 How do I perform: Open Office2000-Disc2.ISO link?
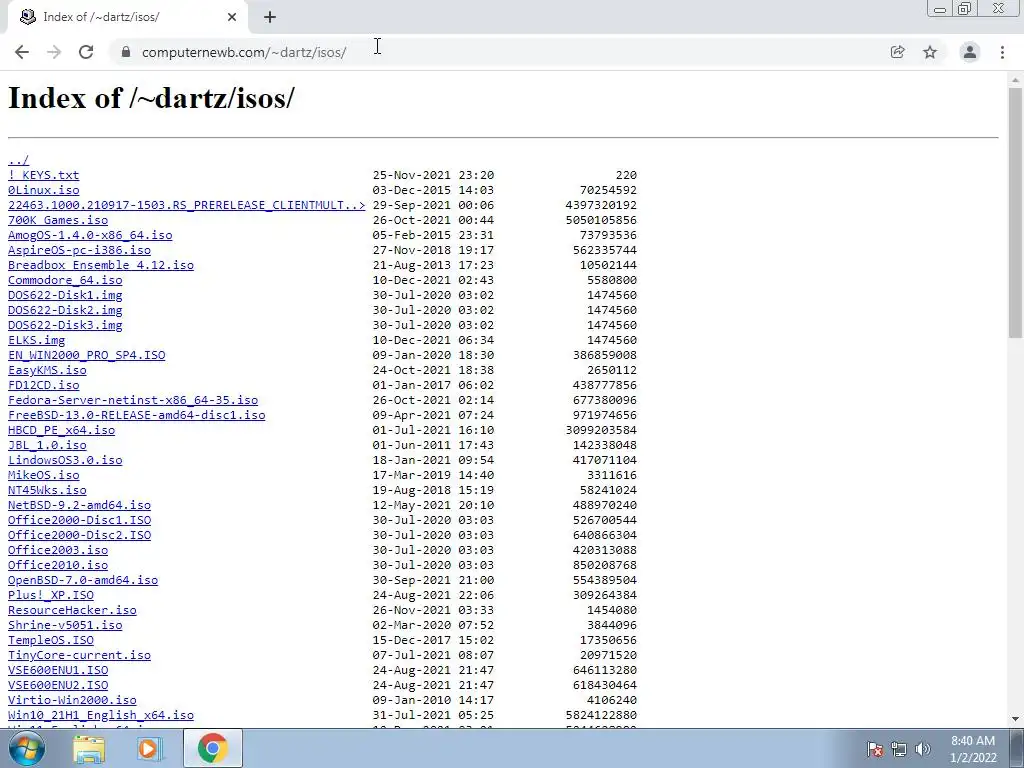(80, 536)
